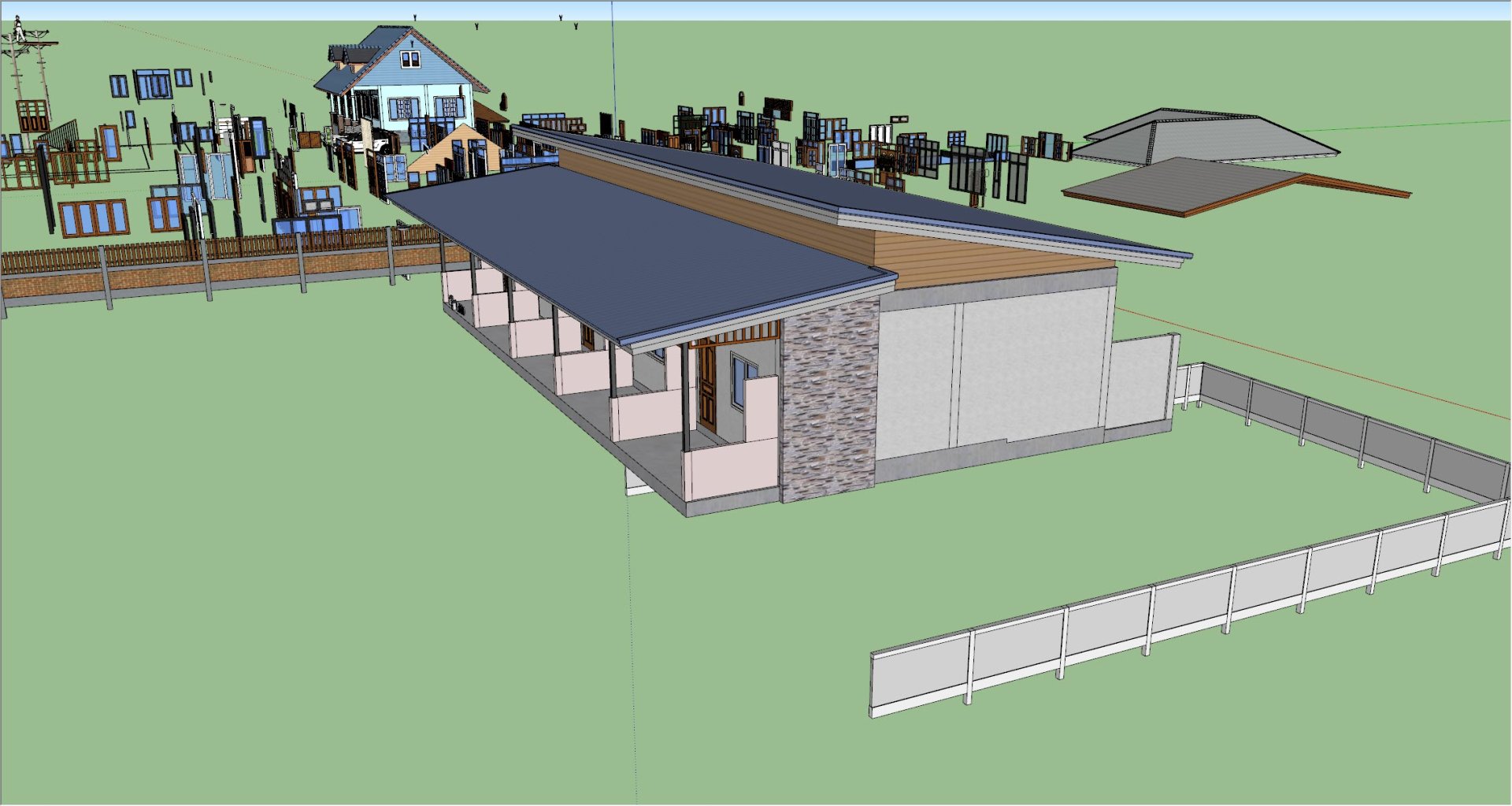Click the brick and wood picket fence
This screenshot has height=806, width=1512.
[x=228, y=264]
